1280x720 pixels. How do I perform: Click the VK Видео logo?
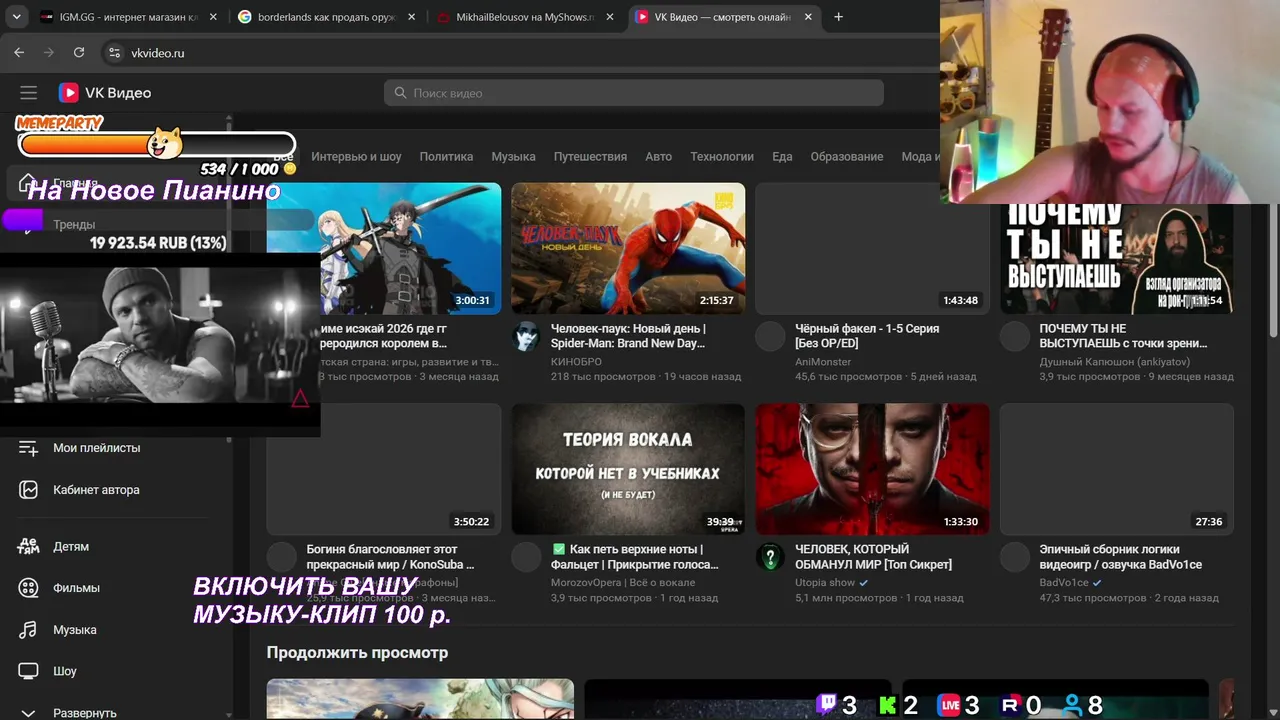point(105,93)
